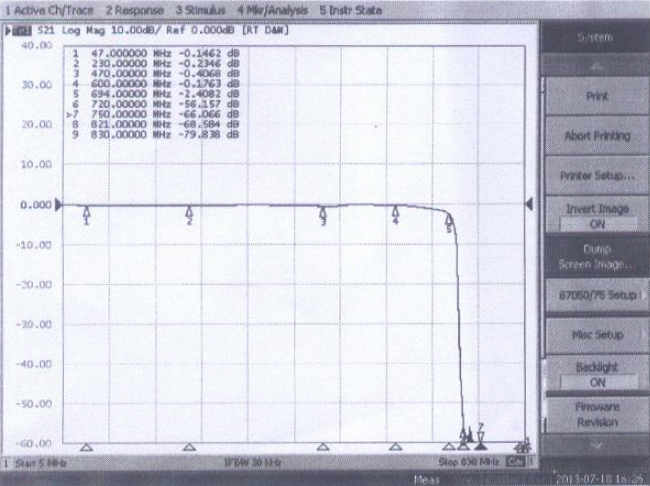Open the Mkr/Analysis menu
This screenshot has height=486, width=650.
tap(272, 10)
